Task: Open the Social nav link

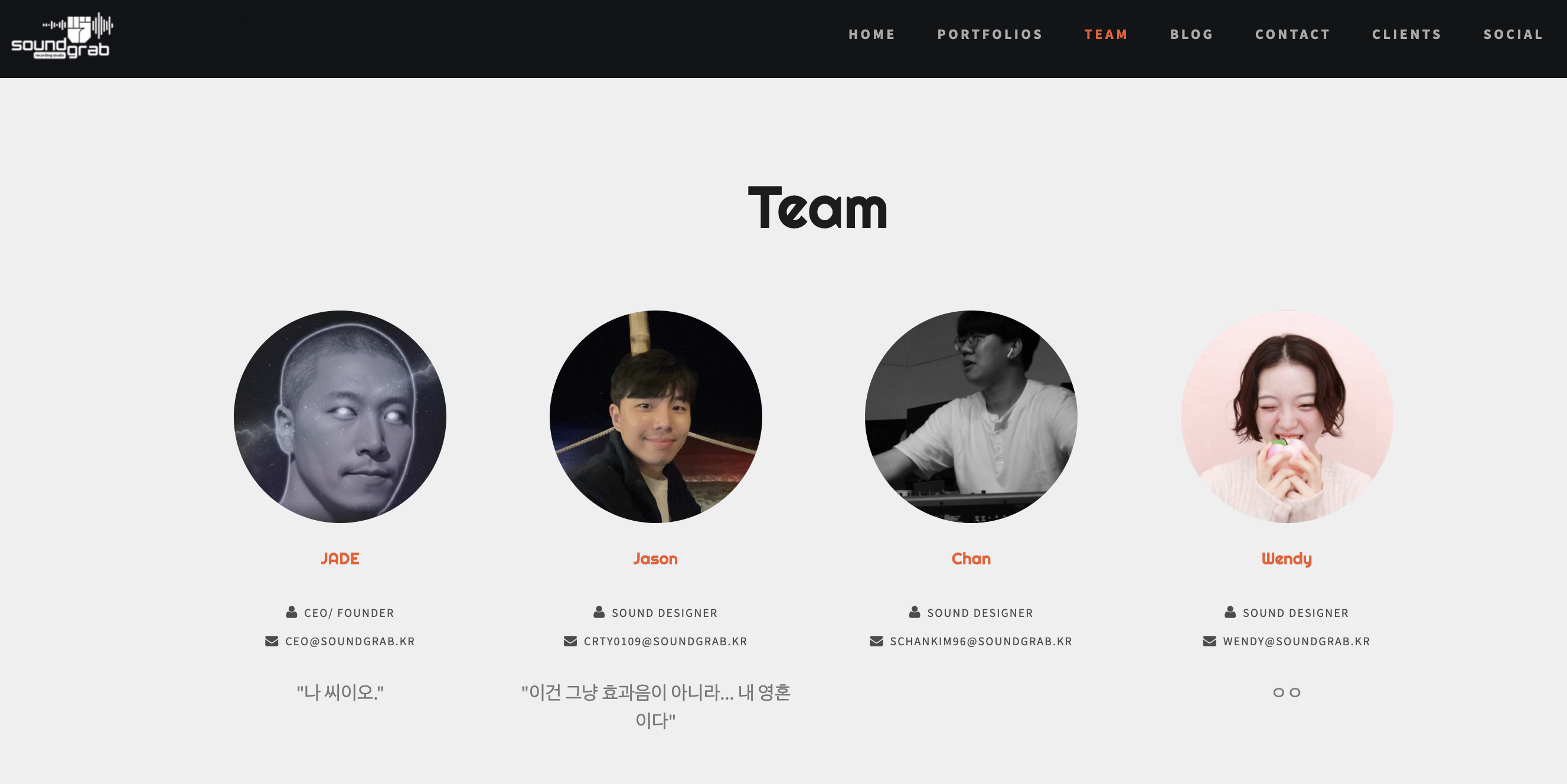Action: (x=1513, y=34)
